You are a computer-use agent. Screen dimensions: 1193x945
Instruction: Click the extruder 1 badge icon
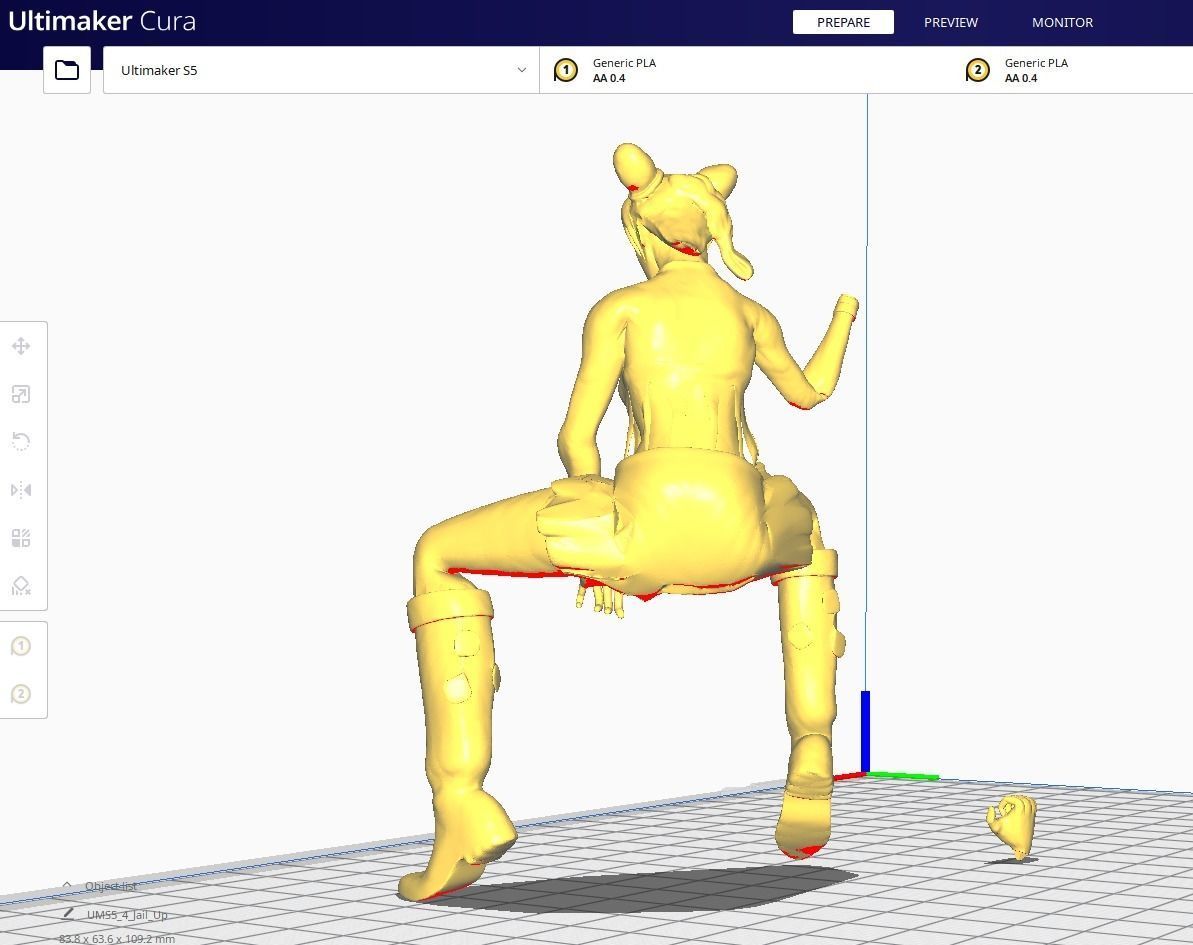pos(565,70)
